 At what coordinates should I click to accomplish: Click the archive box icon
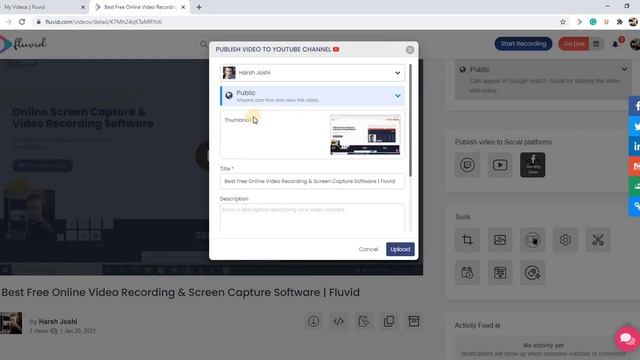414,321
